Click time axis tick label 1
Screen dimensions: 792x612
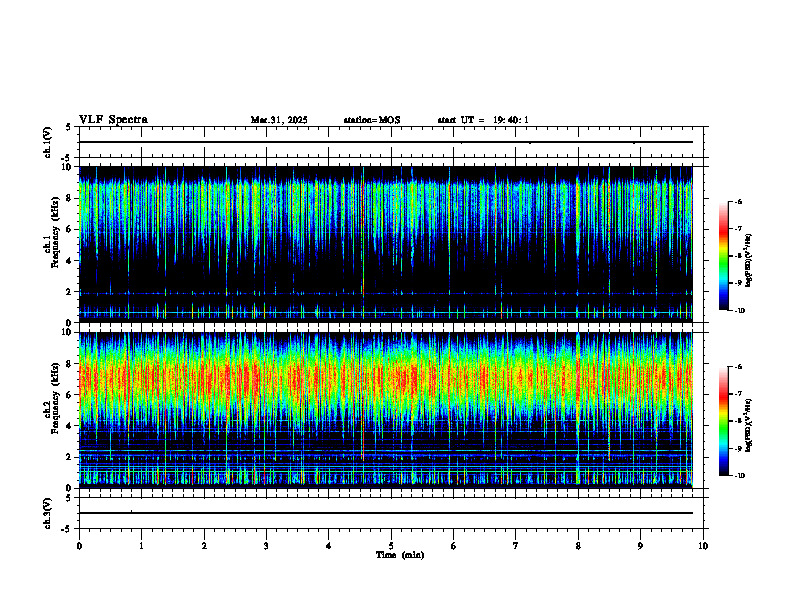coord(141,546)
